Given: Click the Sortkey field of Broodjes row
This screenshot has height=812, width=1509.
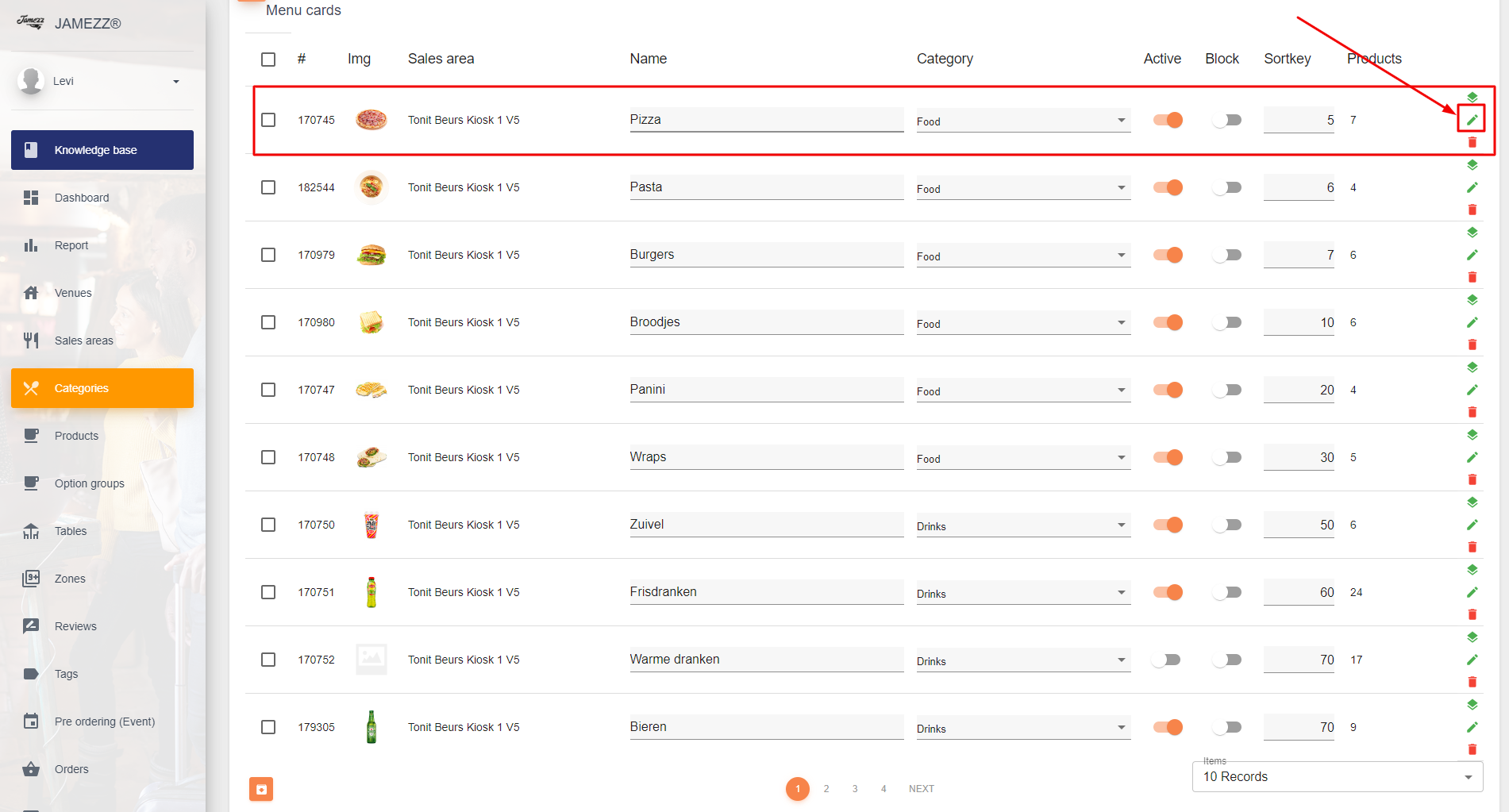Looking at the screenshot, I should coord(1299,322).
